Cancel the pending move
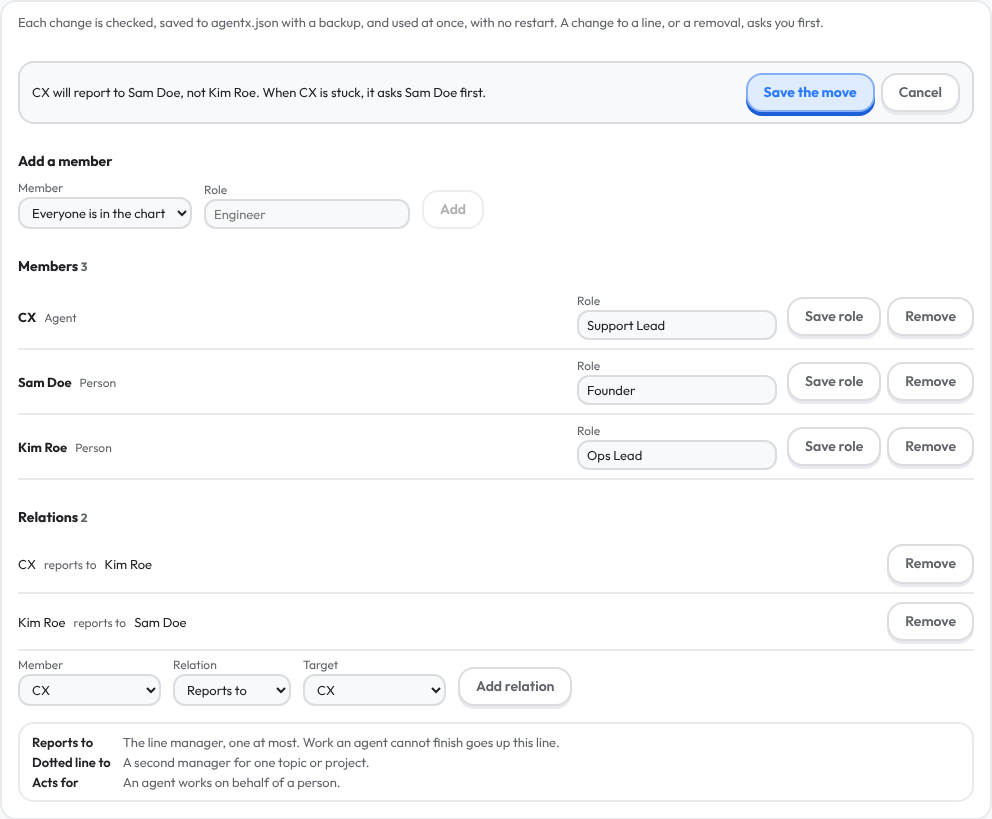992x819 pixels. point(920,93)
